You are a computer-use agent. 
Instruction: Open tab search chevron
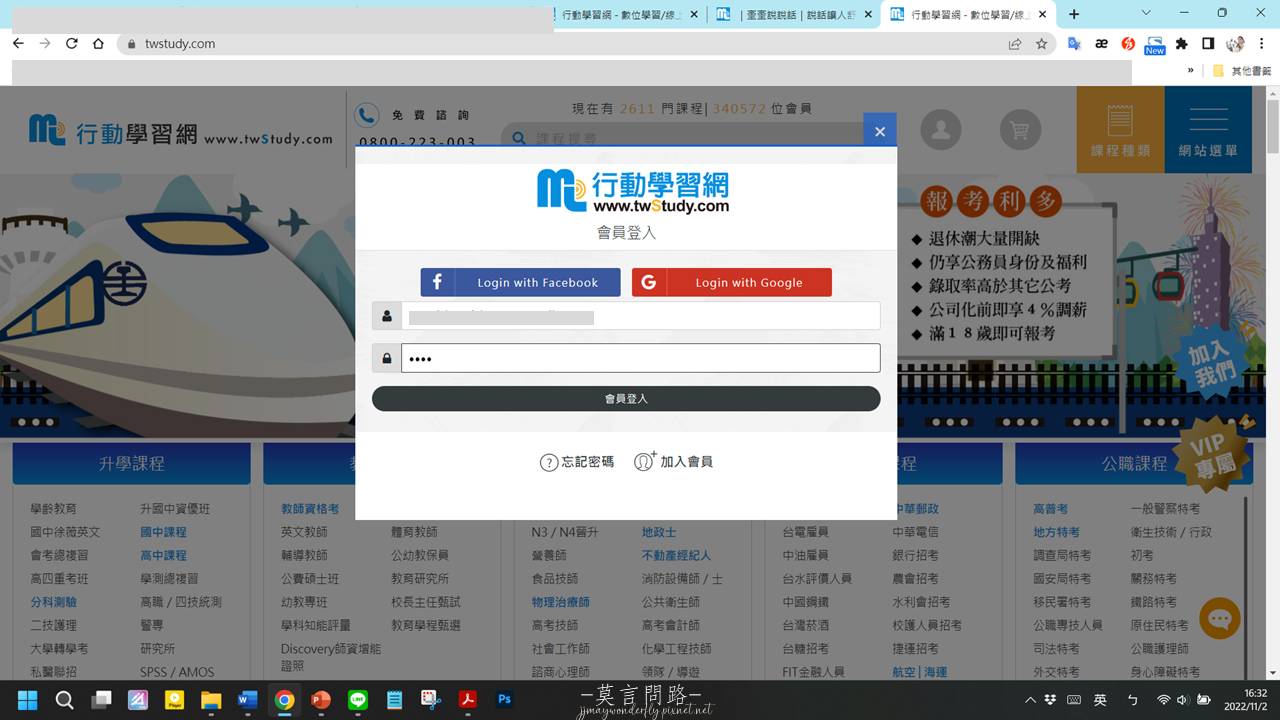tap(1146, 13)
